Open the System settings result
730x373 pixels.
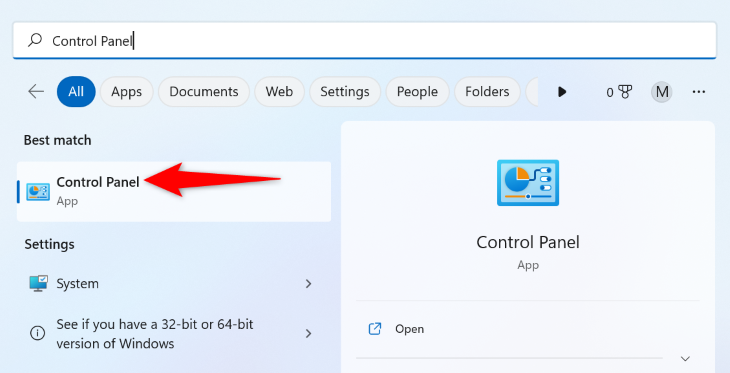coord(174,284)
